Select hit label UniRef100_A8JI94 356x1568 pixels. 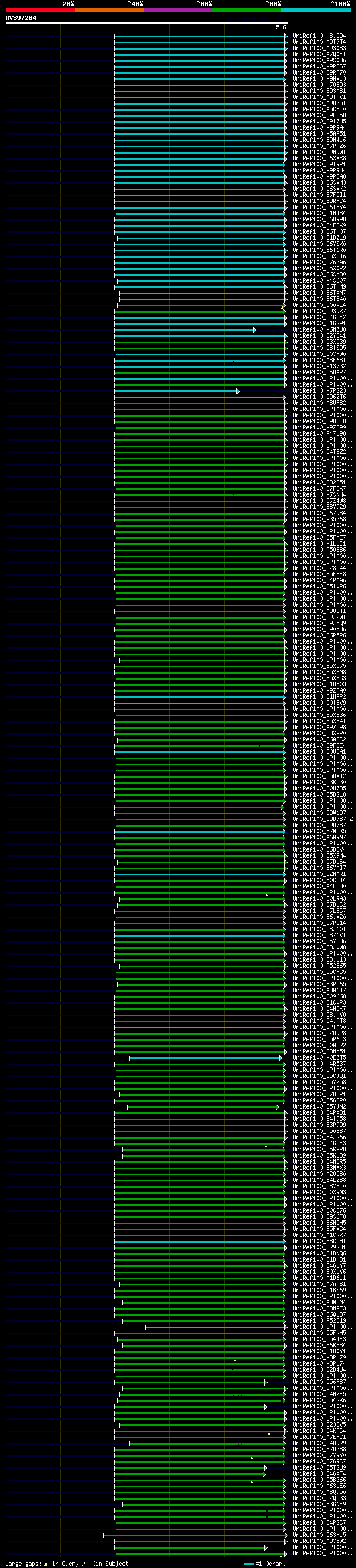(319, 36)
